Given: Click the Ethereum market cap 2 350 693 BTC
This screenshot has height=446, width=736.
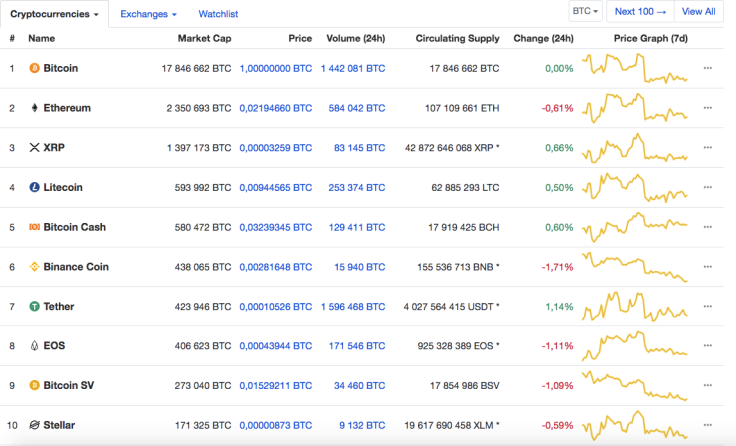Looking at the screenshot, I should point(199,108).
